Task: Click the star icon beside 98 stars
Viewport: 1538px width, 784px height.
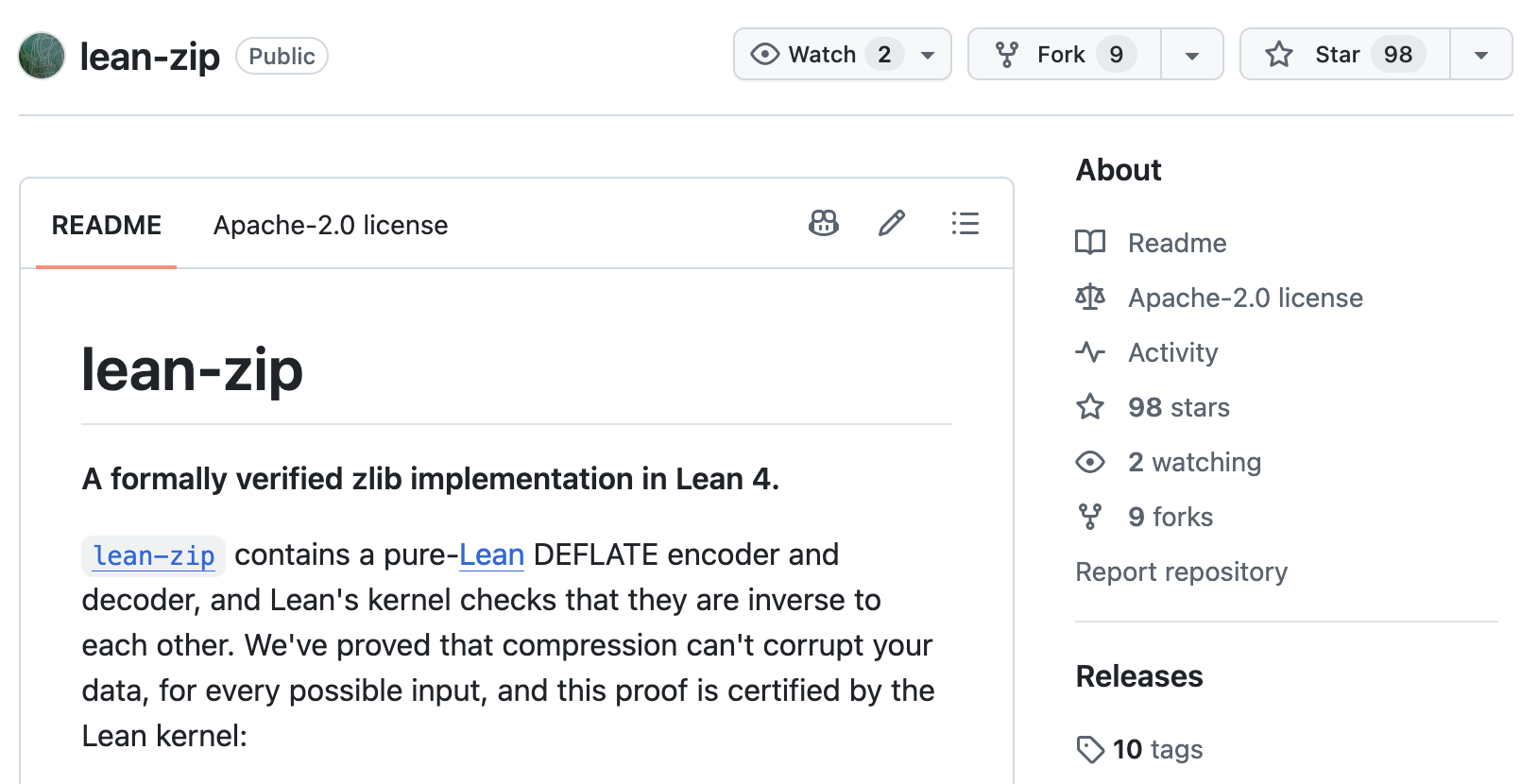Action: pyautogui.click(x=1090, y=407)
